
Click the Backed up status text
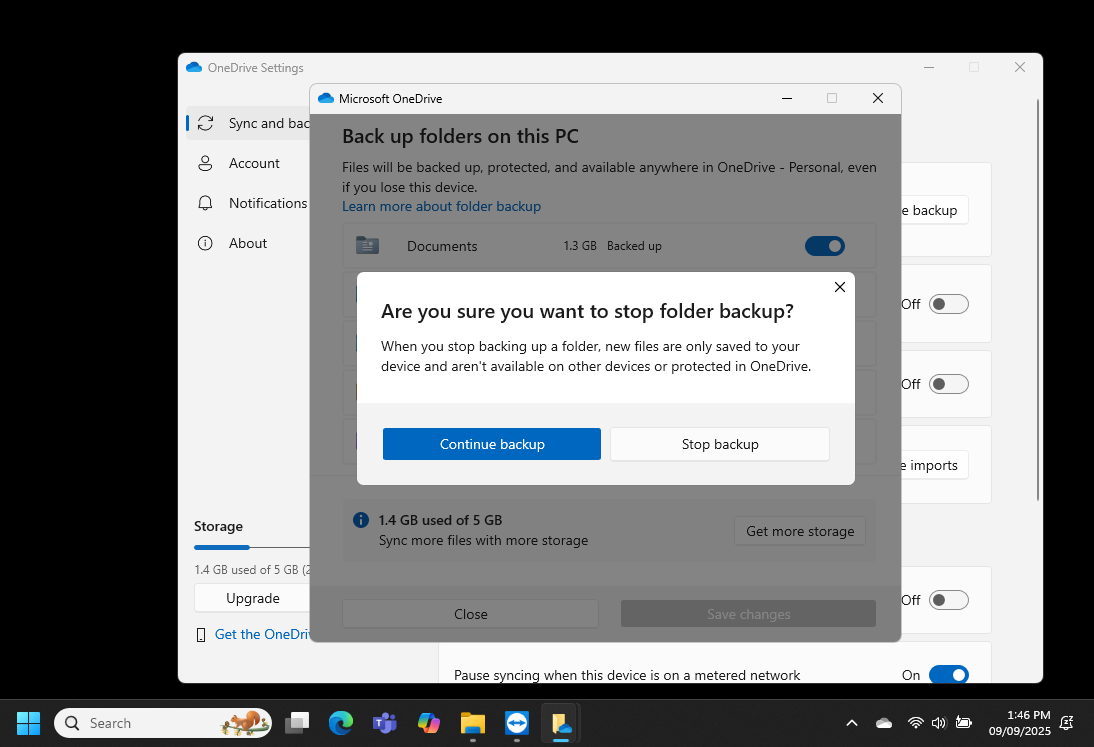pyautogui.click(x=634, y=246)
